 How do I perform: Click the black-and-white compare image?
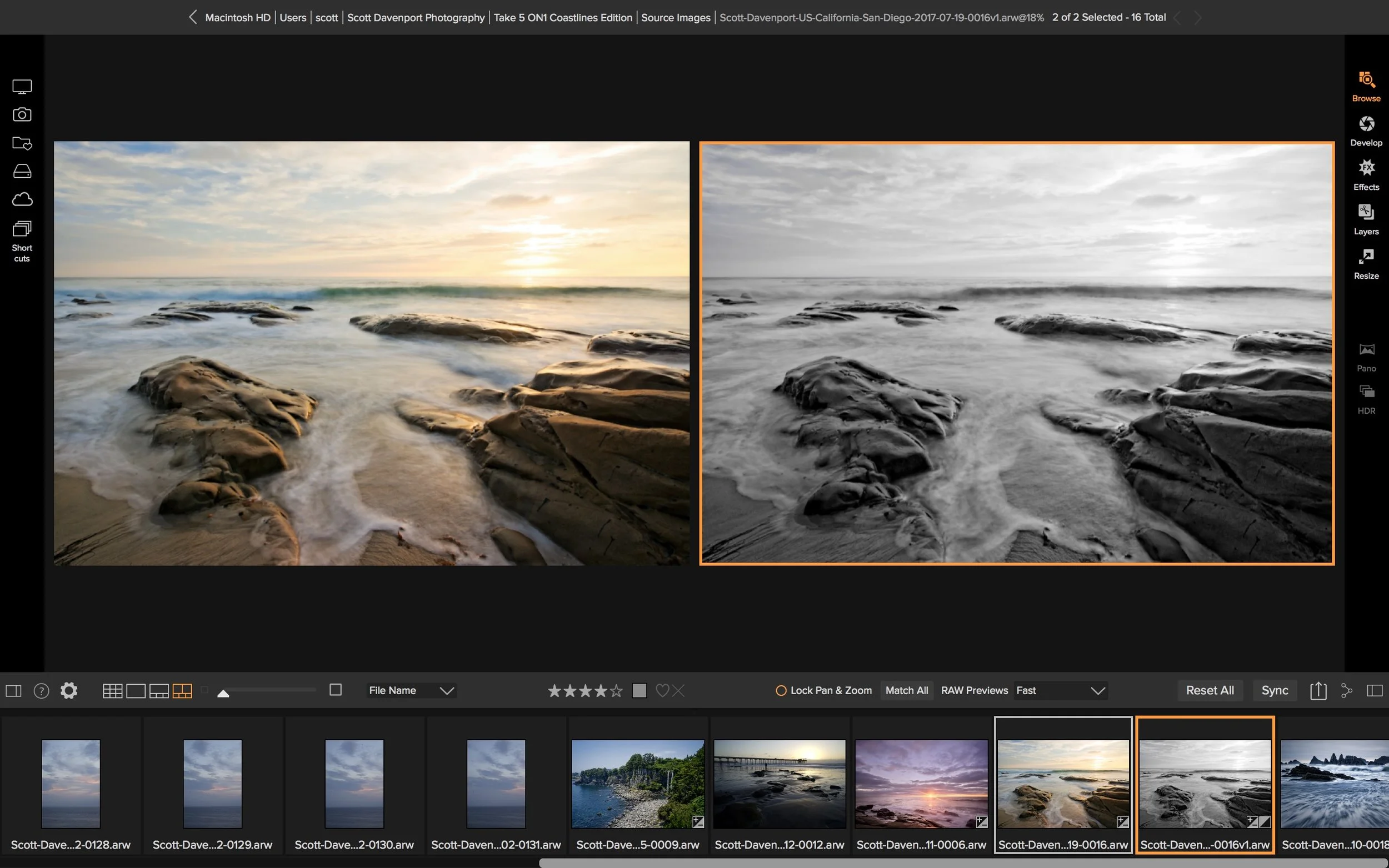[x=1017, y=353]
